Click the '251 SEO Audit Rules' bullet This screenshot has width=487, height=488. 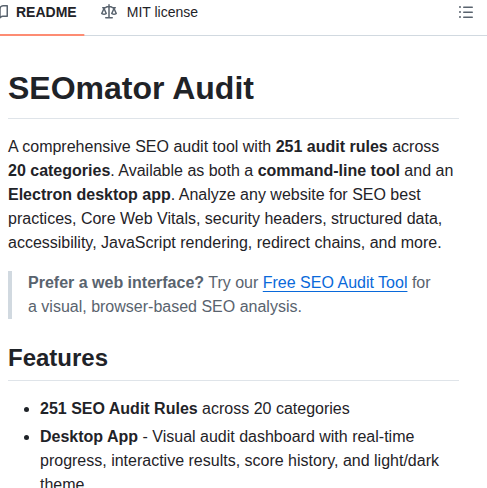[195, 409]
